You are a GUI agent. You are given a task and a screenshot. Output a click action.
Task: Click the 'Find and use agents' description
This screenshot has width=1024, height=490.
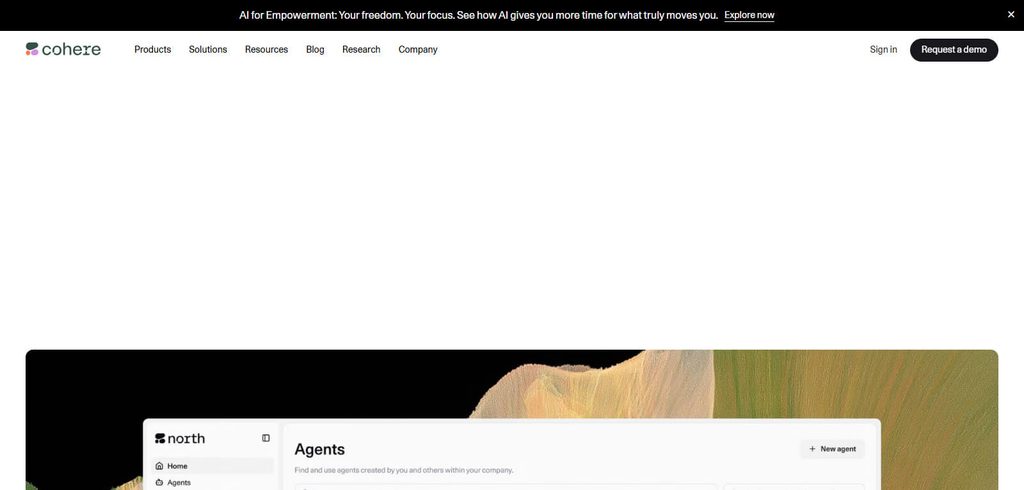(x=404, y=470)
